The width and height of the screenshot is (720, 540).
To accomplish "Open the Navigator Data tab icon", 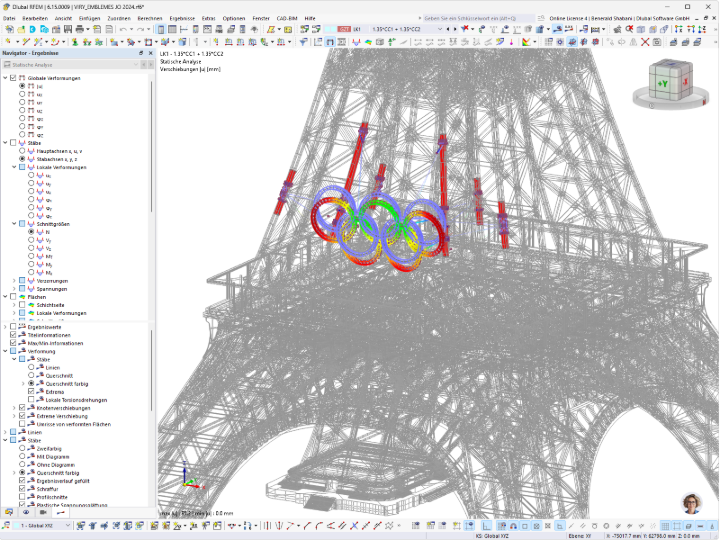I will tap(9, 512).
